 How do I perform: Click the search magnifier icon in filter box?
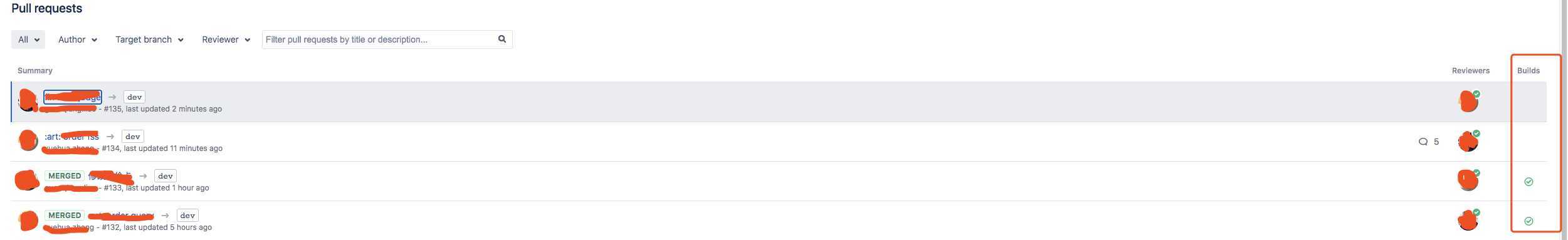(x=502, y=39)
